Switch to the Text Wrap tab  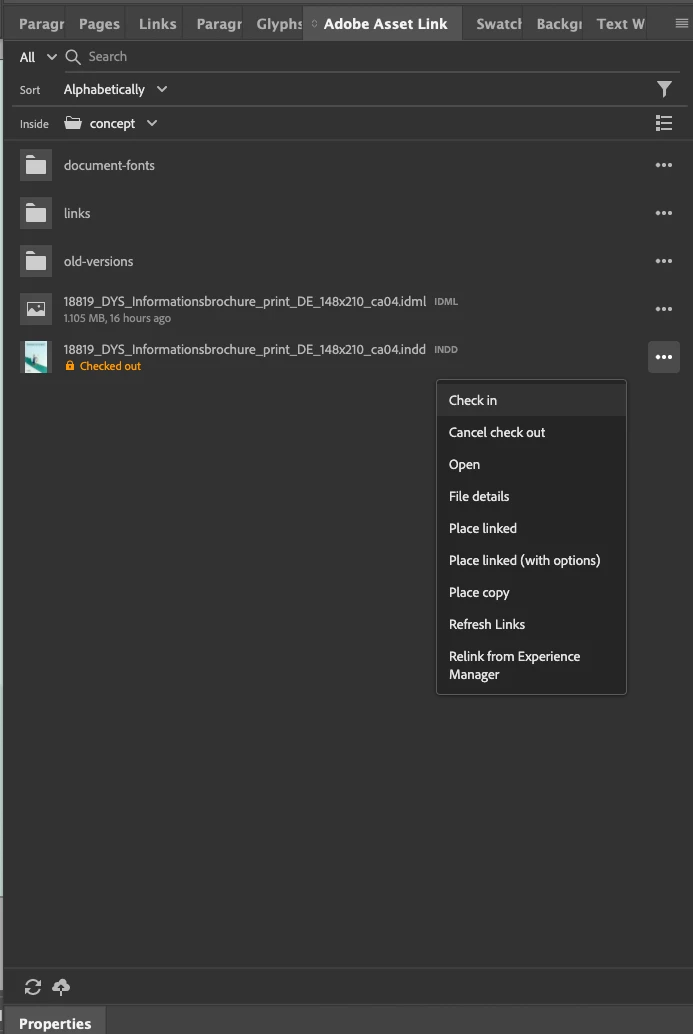(620, 24)
